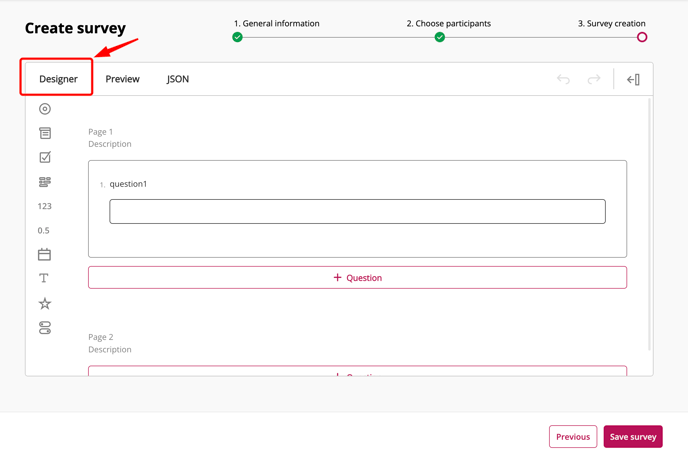
Task: Edit the Page 1 title
Action: point(100,132)
